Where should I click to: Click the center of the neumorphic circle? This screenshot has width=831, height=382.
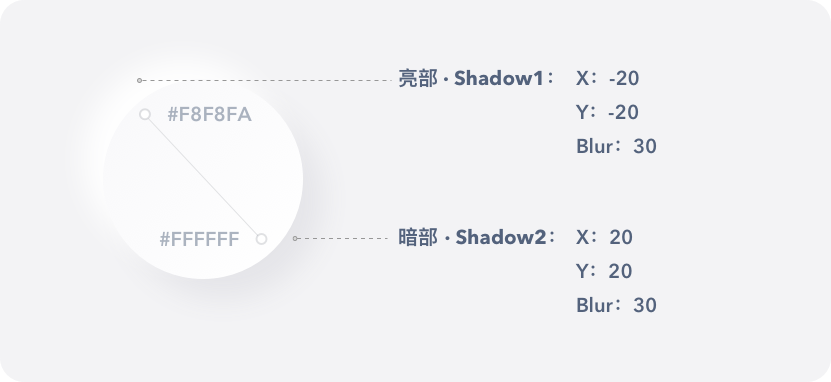203,179
